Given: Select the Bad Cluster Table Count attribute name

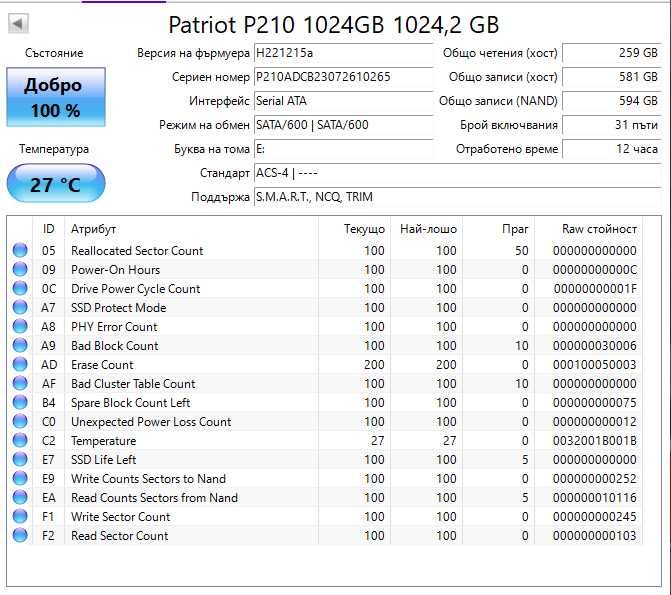Looking at the screenshot, I should click(x=133, y=384).
